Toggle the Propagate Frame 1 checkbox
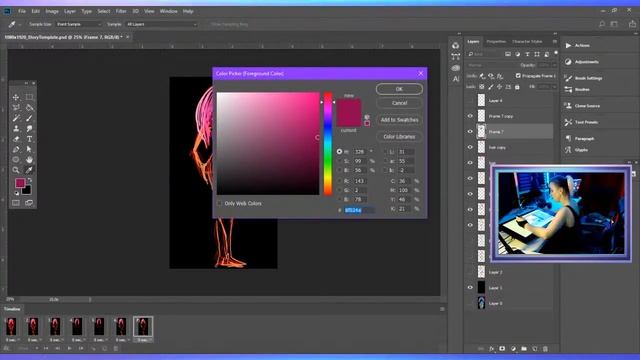Viewport: 640px width, 360px height. click(x=518, y=76)
